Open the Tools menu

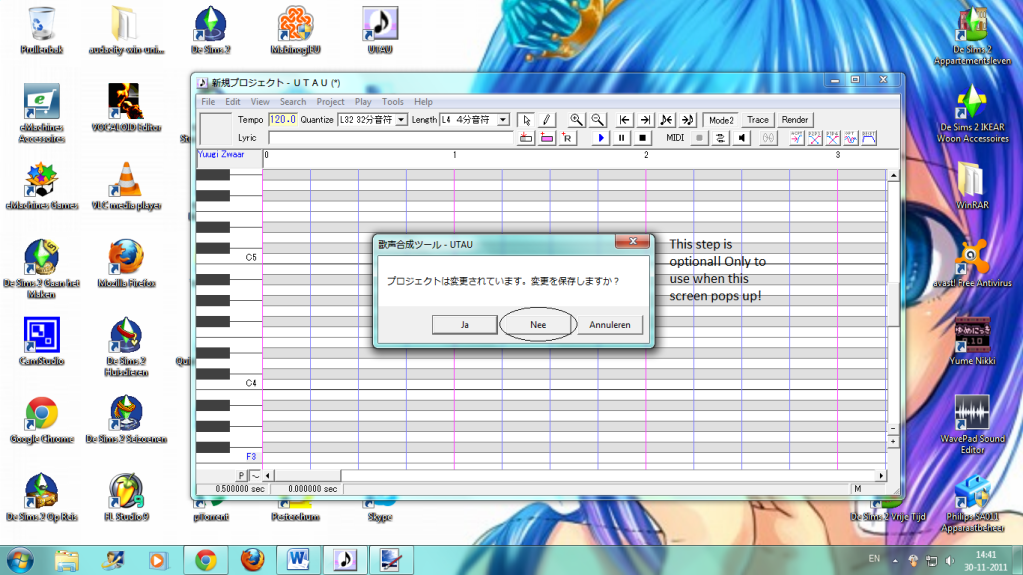(393, 102)
